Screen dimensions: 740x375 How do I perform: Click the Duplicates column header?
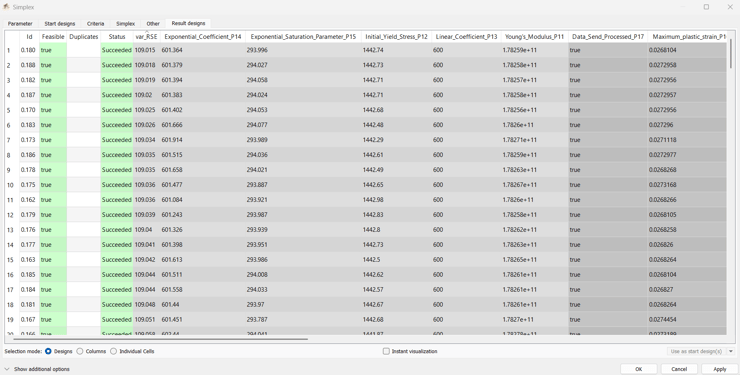[84, 37]
